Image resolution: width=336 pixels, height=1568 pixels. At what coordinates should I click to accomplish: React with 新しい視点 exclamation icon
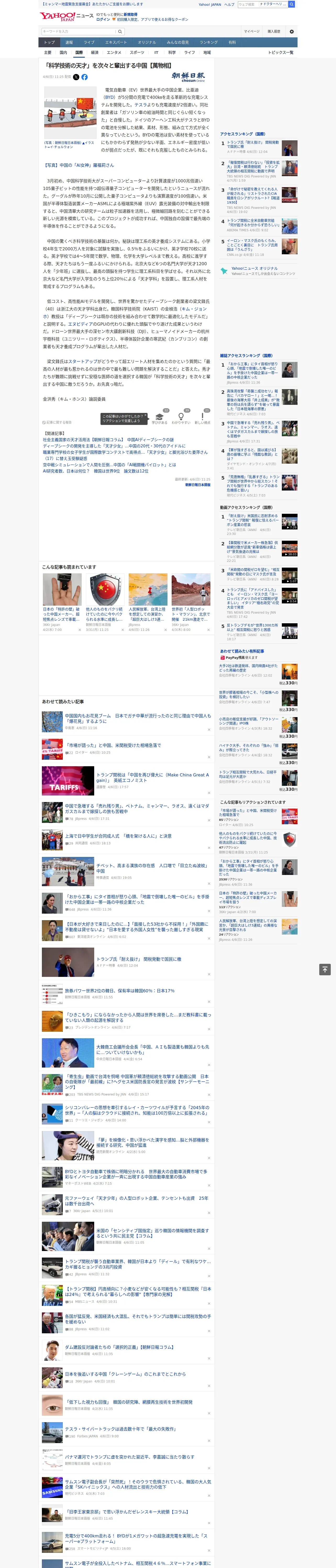pyautogui.click(x=203, y=416)
